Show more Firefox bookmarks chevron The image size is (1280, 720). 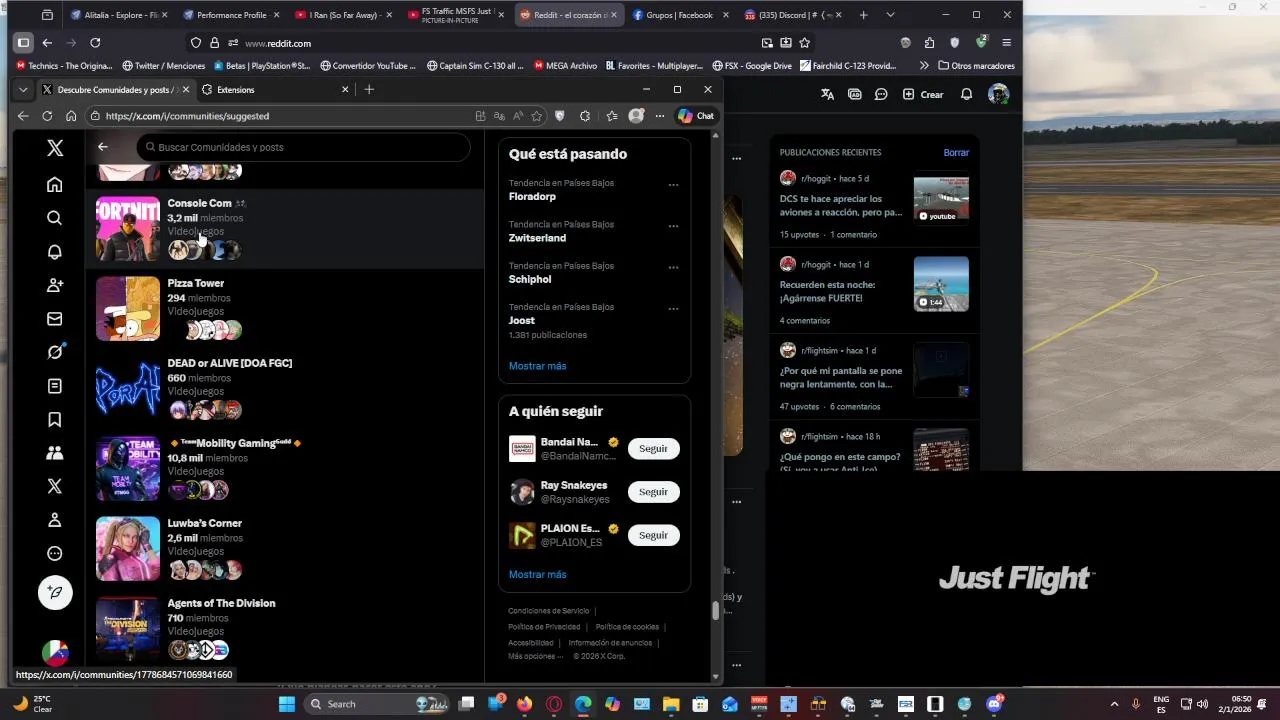coord(924,66)
